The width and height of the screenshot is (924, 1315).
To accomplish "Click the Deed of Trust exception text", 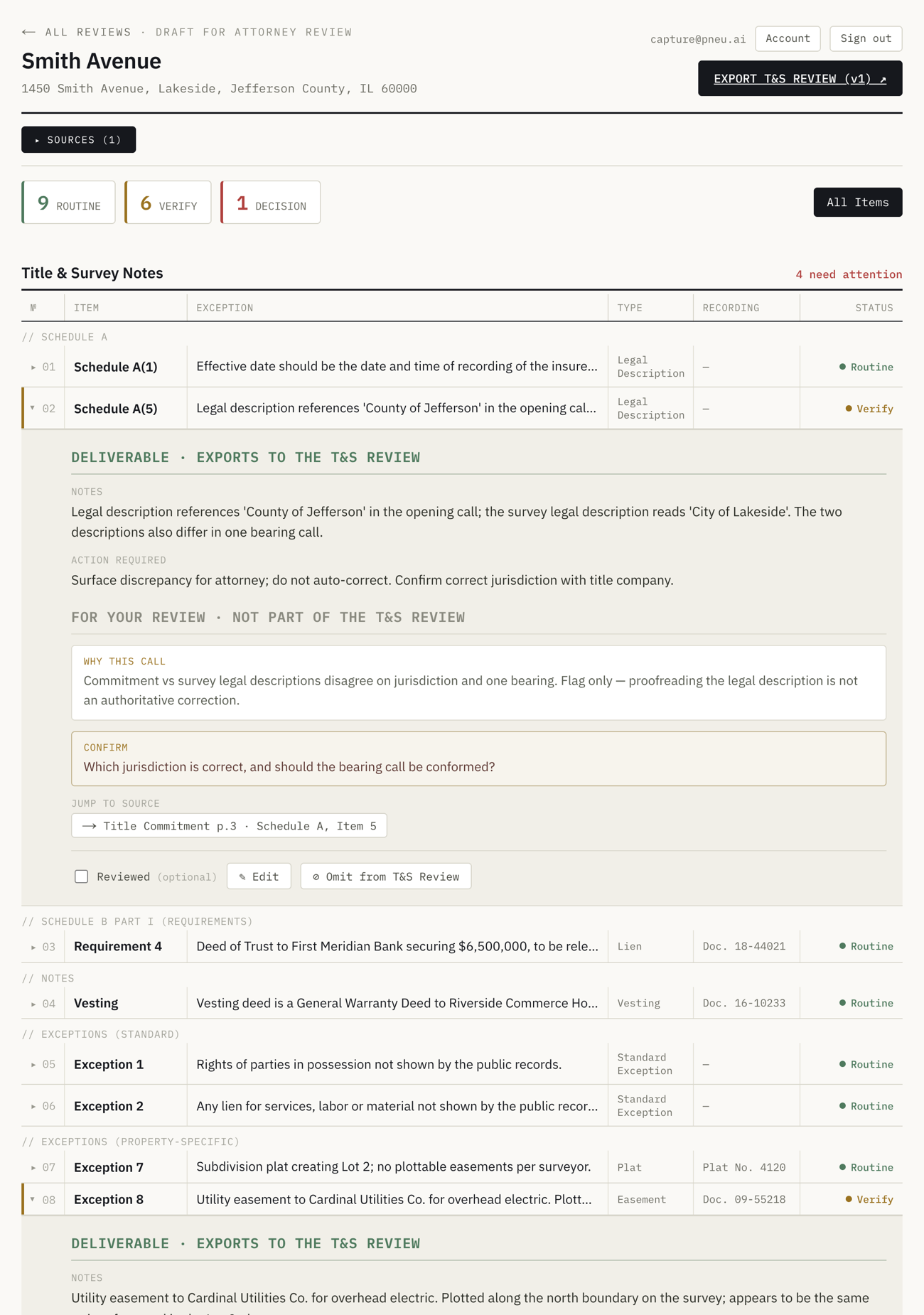I will (x=397, y=946).
